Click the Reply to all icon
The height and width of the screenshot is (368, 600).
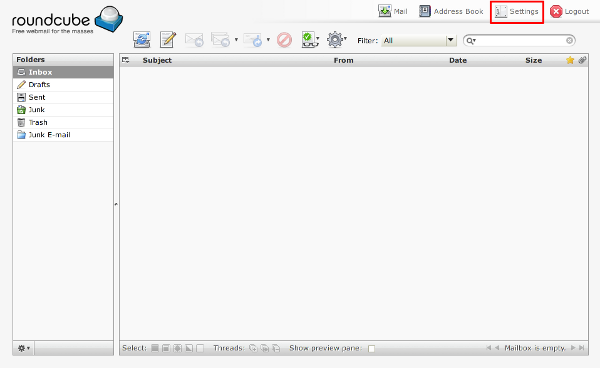point(220,40)
